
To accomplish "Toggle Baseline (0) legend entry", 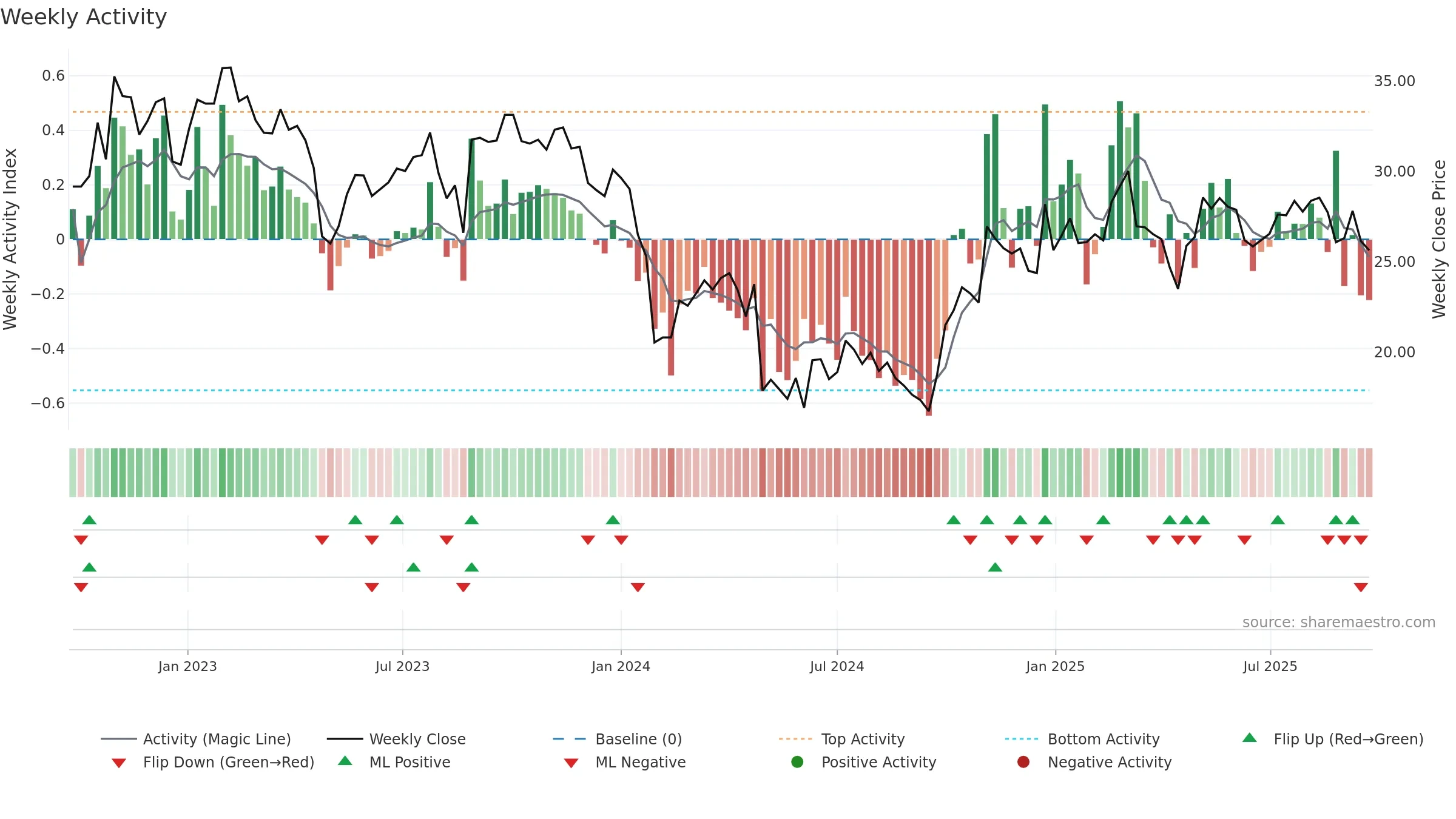I will (618, 739).
